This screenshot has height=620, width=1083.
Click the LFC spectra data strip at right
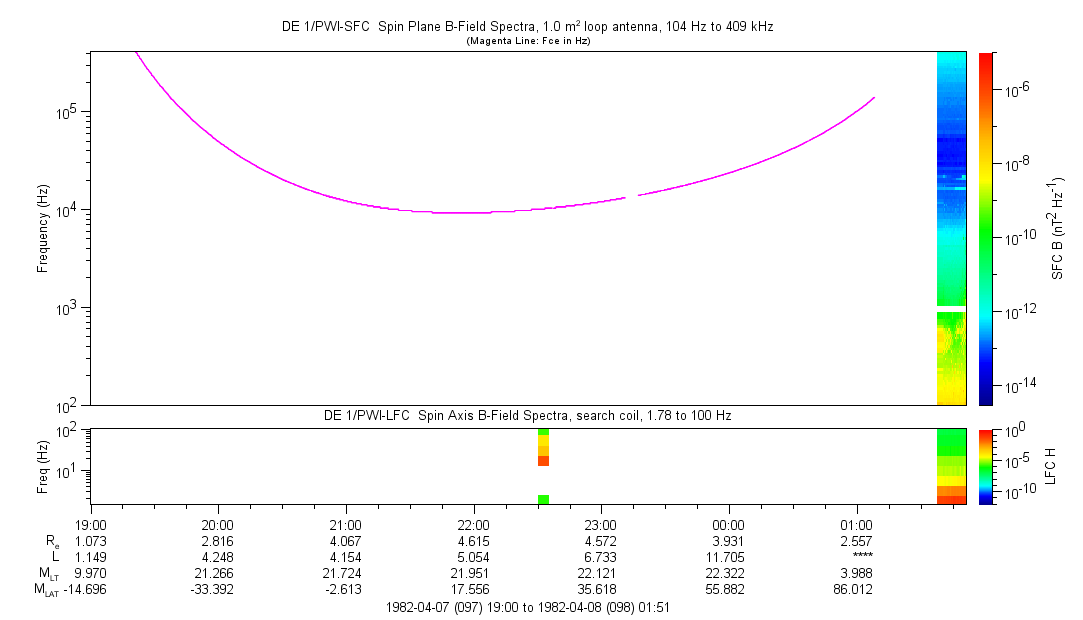pos(951,467)
